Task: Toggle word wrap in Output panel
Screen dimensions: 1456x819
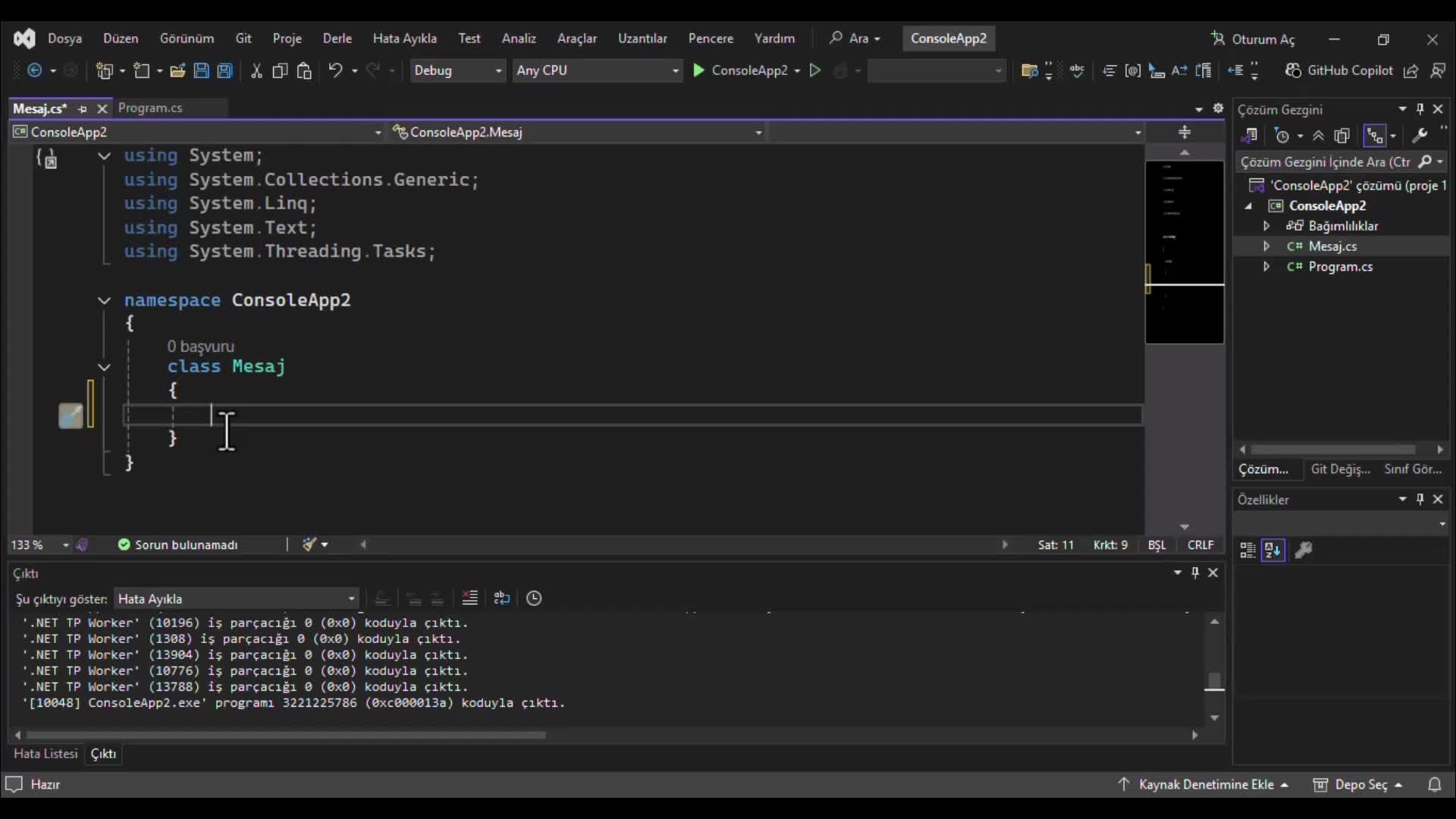Action: click(x=502, y=598)
